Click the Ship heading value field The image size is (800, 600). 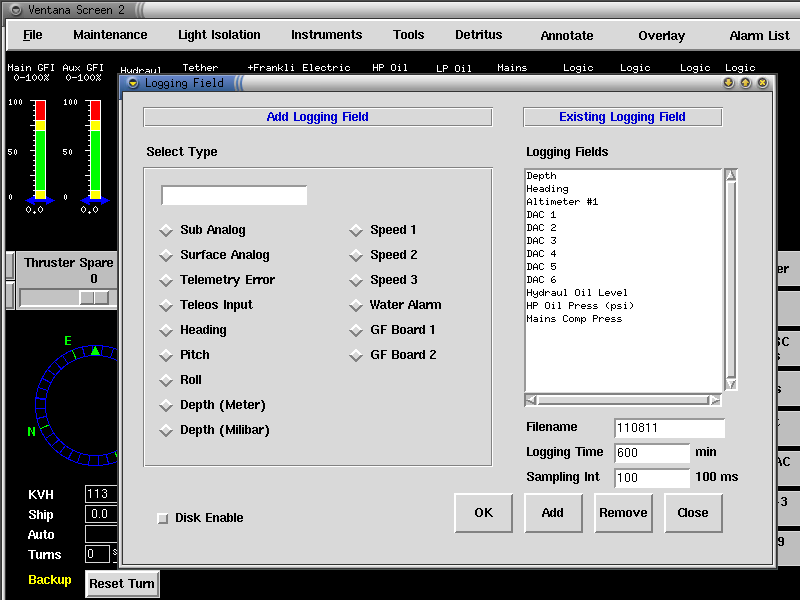[101, 514]
